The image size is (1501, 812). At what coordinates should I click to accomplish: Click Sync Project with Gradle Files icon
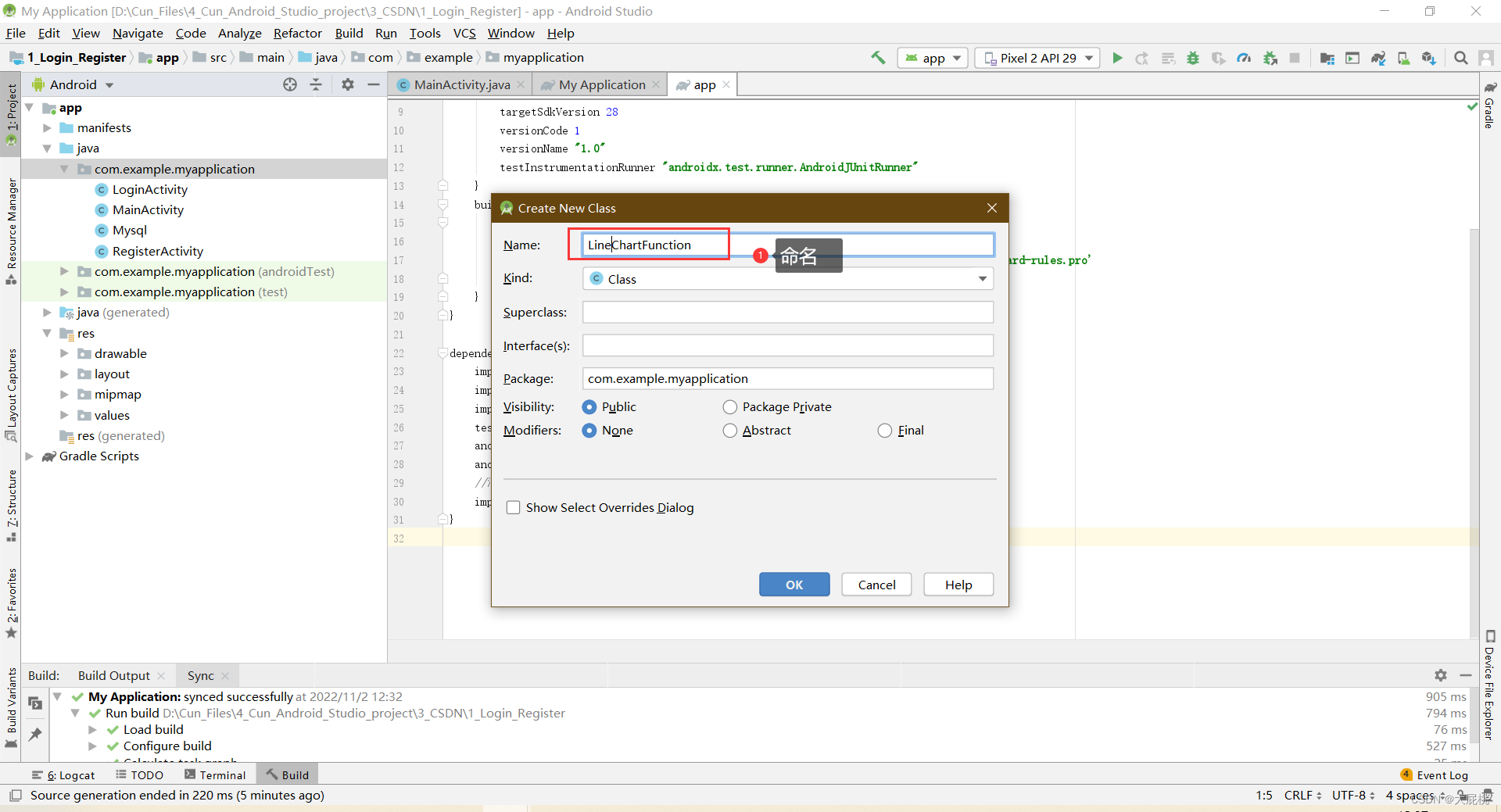[x=1378, y=58]
